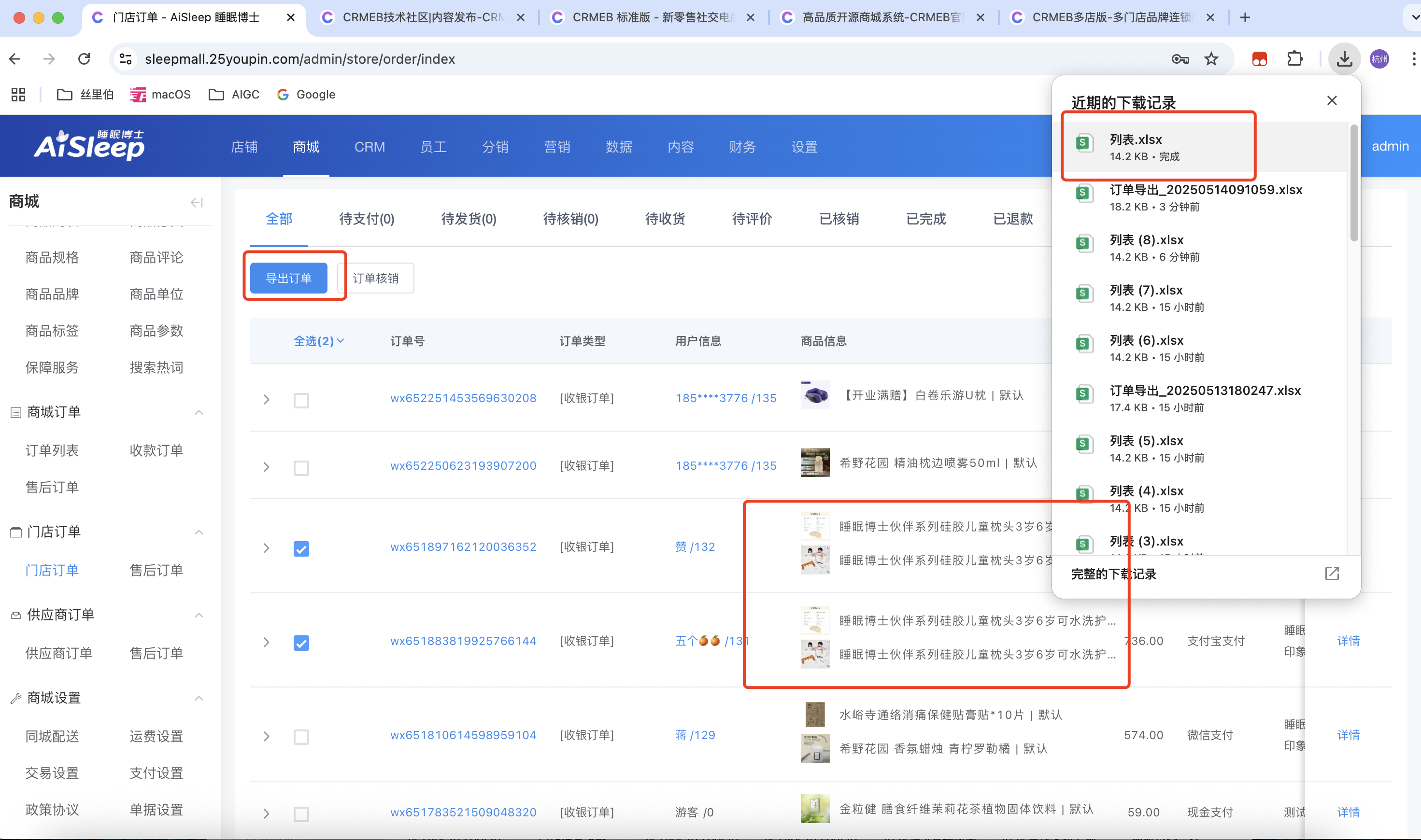Screen dimensions: 1421x840
Task: Uncheck order wx651897162120036352 checkbox
Action: tap(301, 549)
